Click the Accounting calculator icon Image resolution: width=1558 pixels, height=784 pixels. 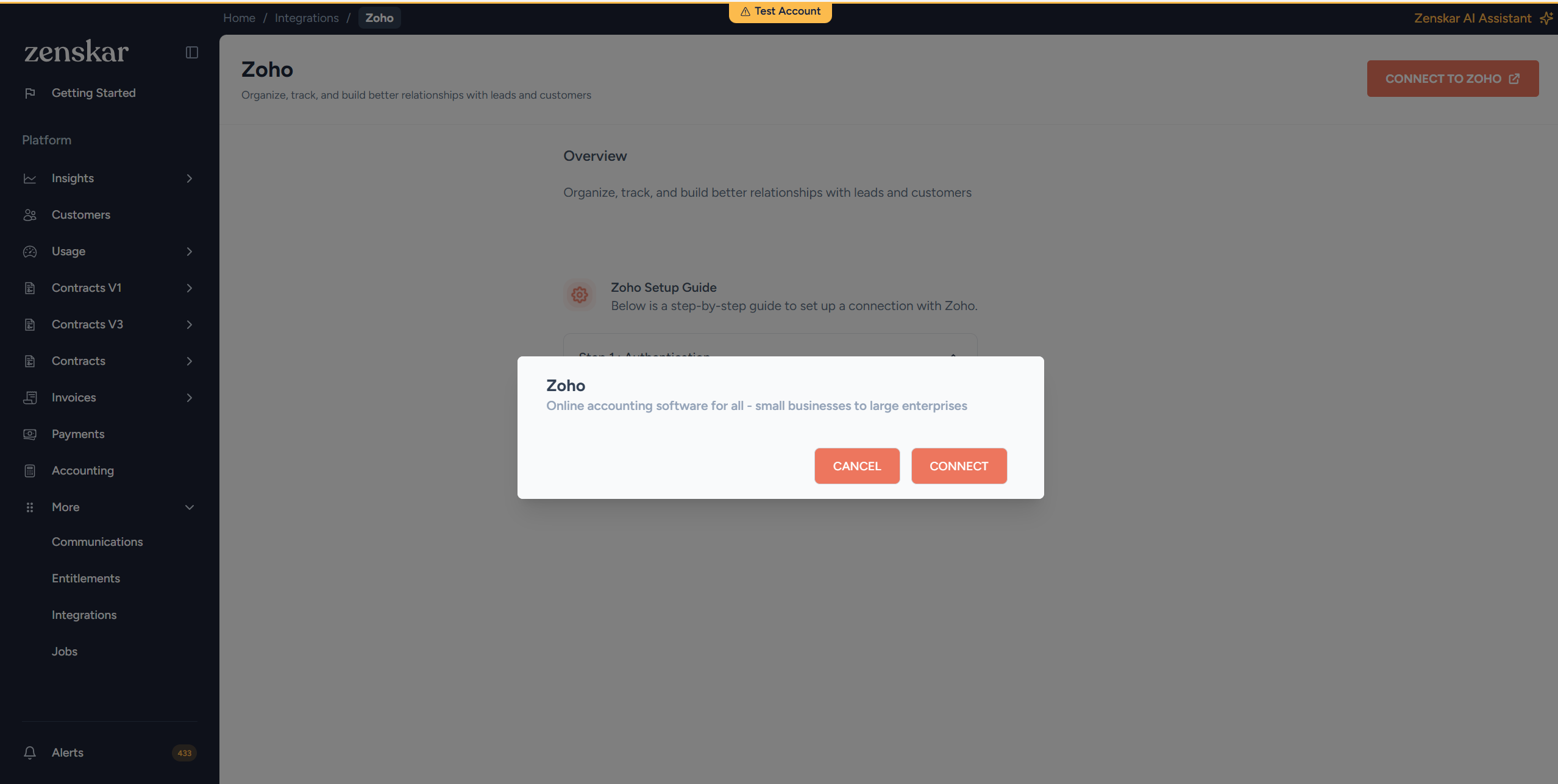pyautogui.click(x=30, y=471)
